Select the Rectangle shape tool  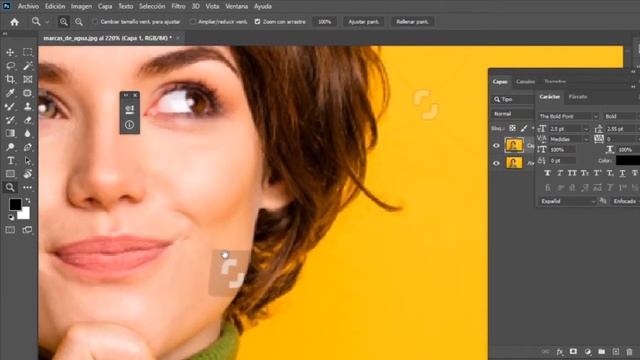pos(10,174)
